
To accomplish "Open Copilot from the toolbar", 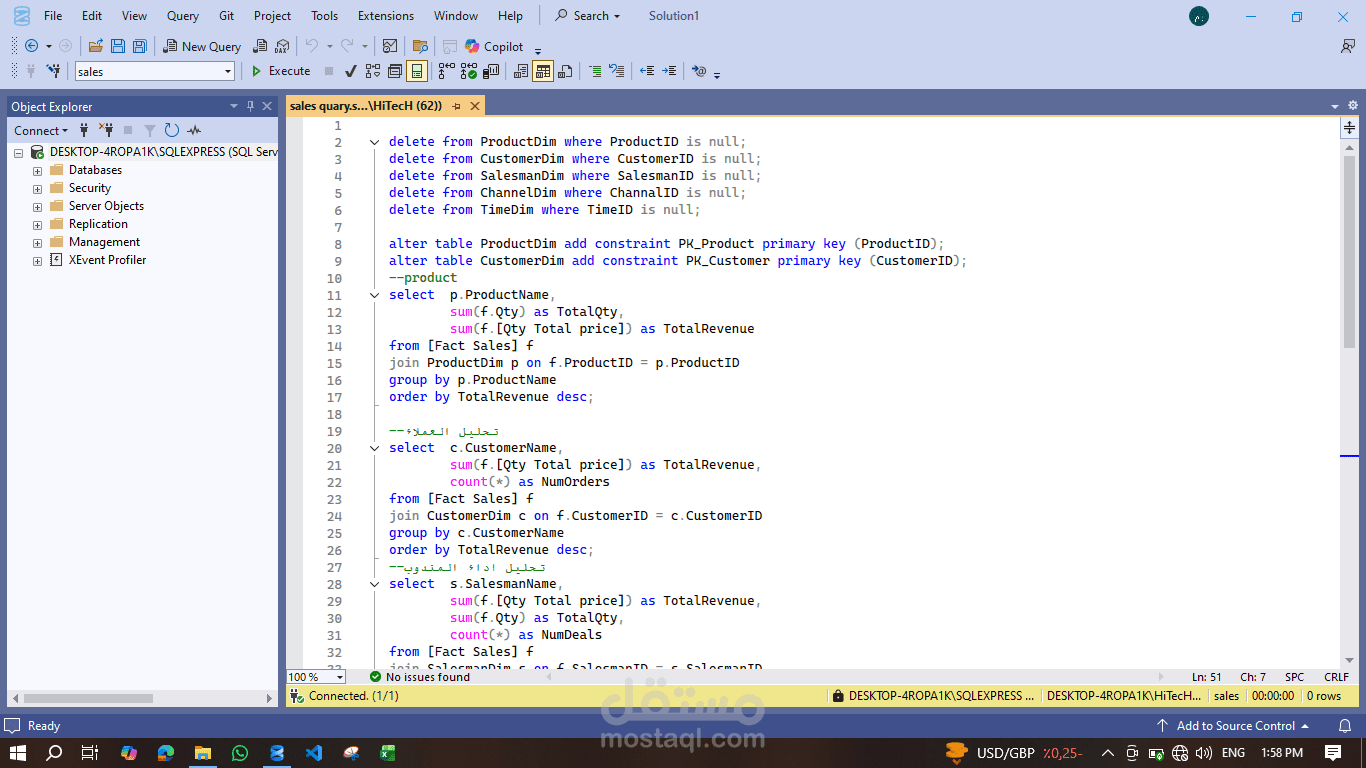I will [494, 46].
